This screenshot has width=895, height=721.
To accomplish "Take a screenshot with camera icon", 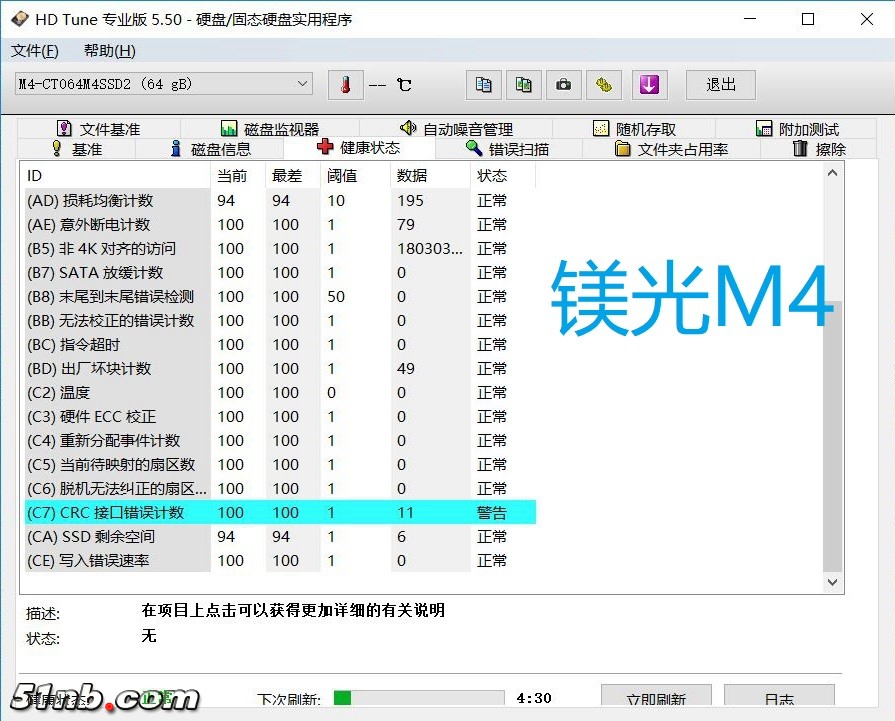I will click(563, 85).
